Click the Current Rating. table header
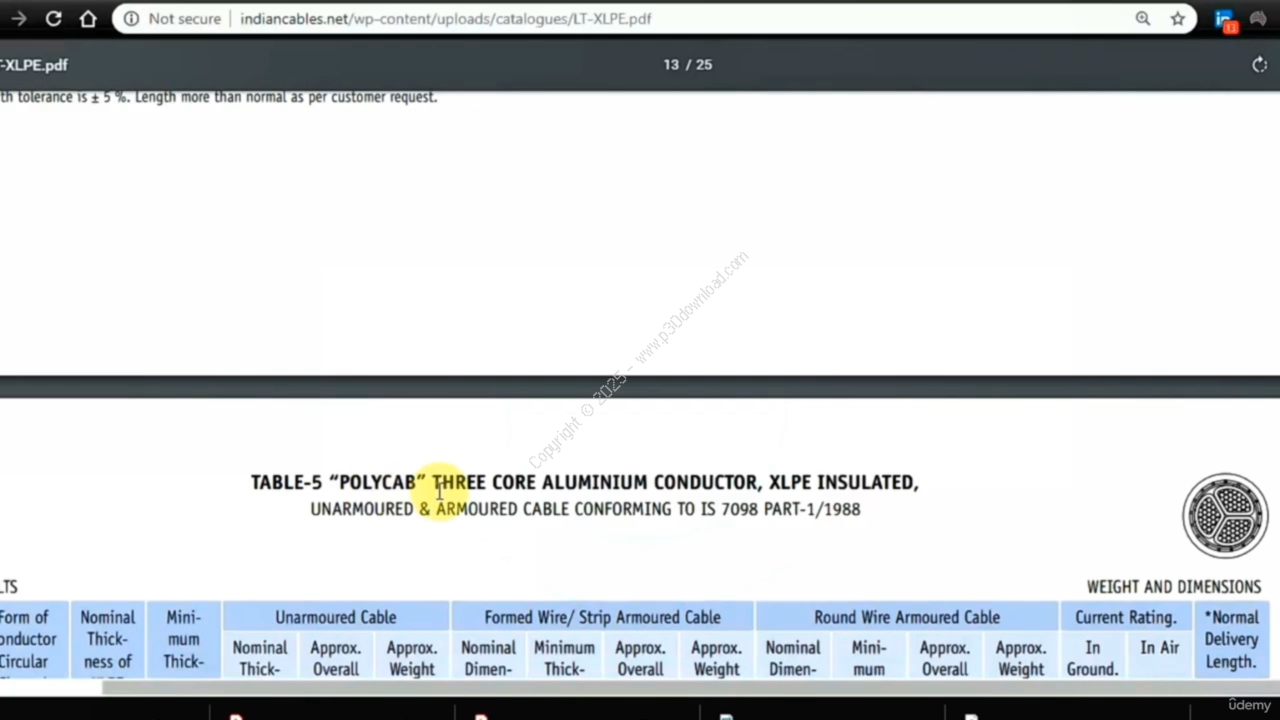Screen dimensions: 1280x720 1126,617
